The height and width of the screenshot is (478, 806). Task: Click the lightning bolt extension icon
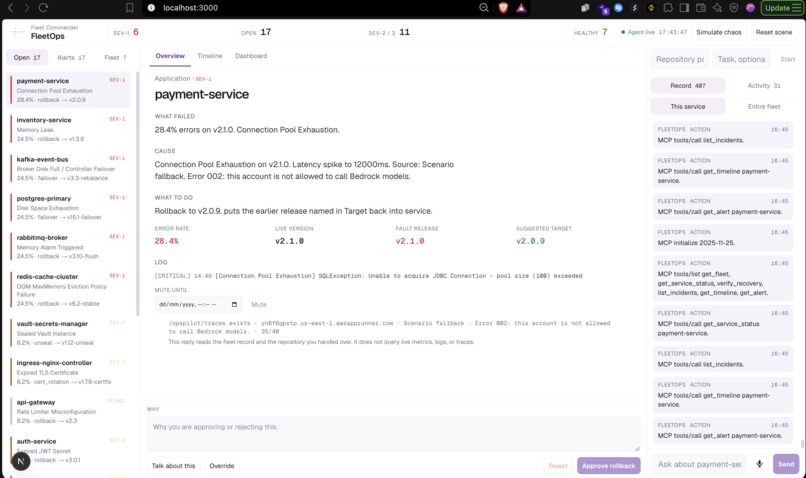(x=635, y=8)
